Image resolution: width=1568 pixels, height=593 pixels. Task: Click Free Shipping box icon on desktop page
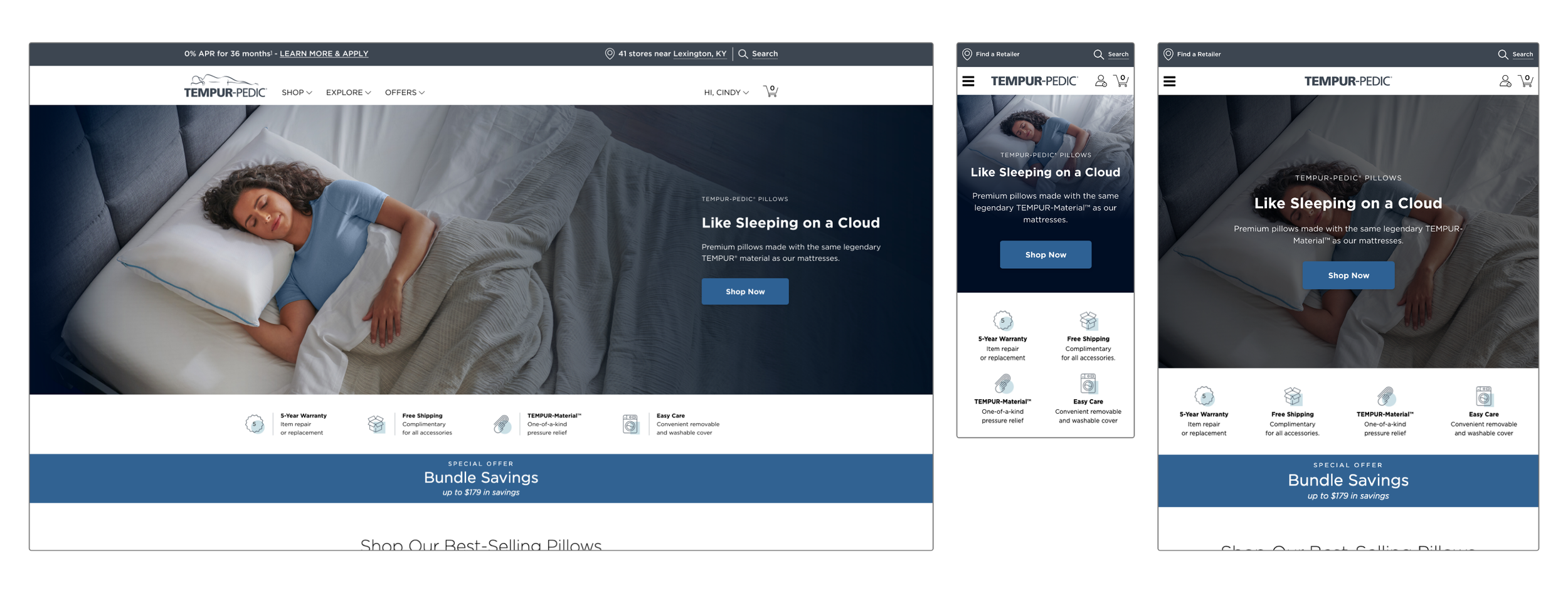point(376,424)
